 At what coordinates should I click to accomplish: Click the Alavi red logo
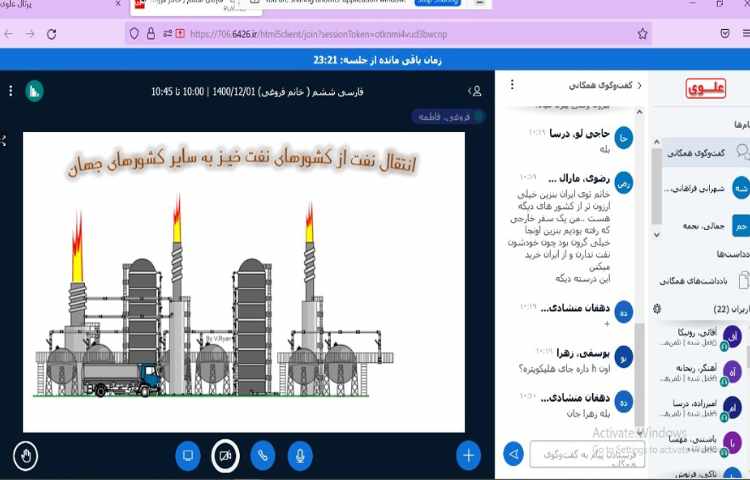(706, 88)
